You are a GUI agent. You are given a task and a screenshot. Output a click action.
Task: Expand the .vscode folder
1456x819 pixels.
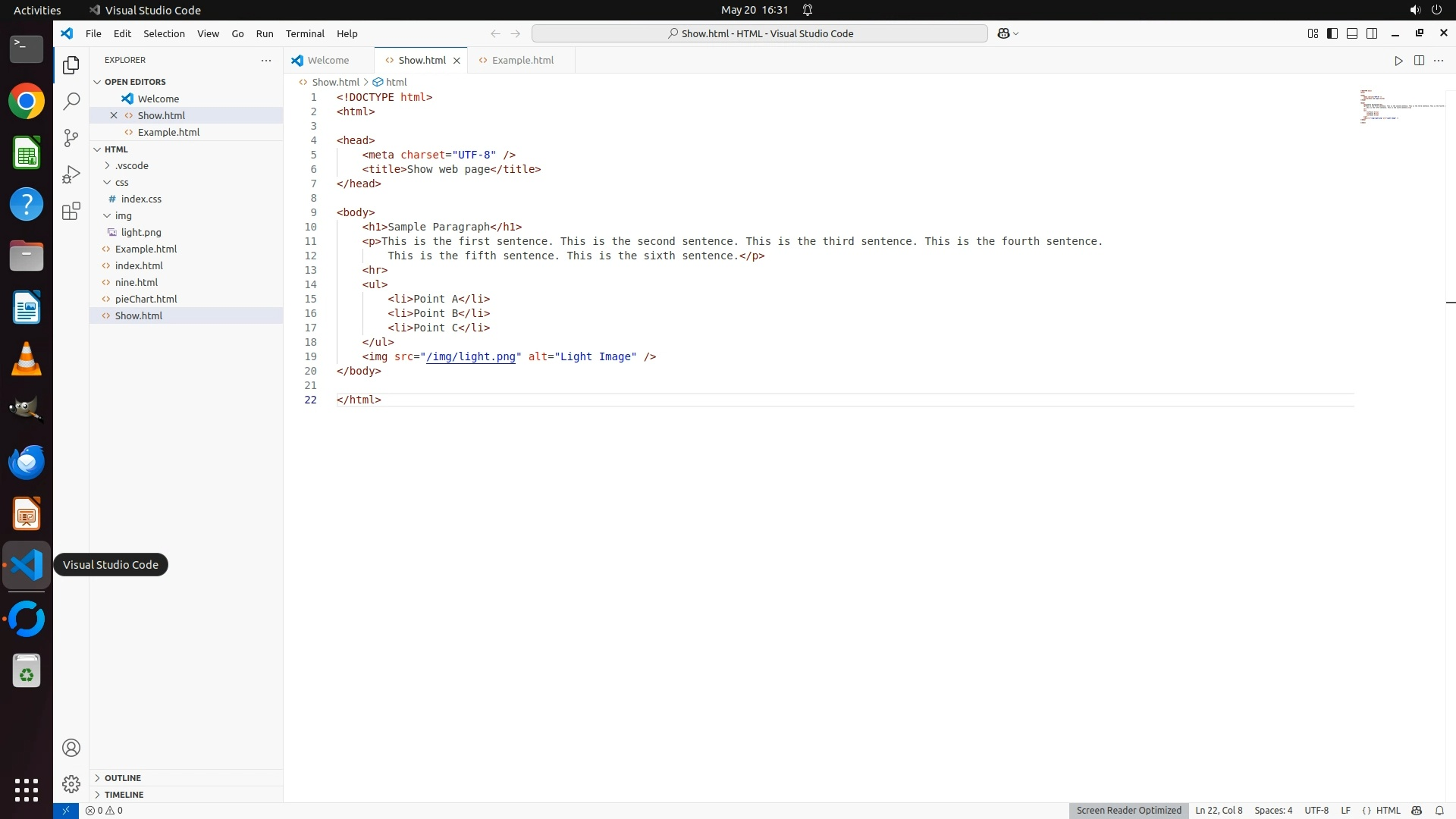click(132, 165)
